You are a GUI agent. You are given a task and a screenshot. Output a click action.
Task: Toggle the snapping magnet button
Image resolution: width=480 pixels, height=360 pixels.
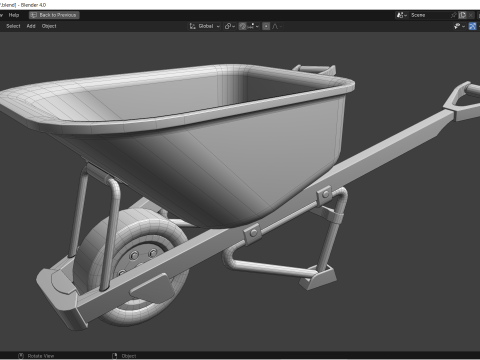pos(242,26)
